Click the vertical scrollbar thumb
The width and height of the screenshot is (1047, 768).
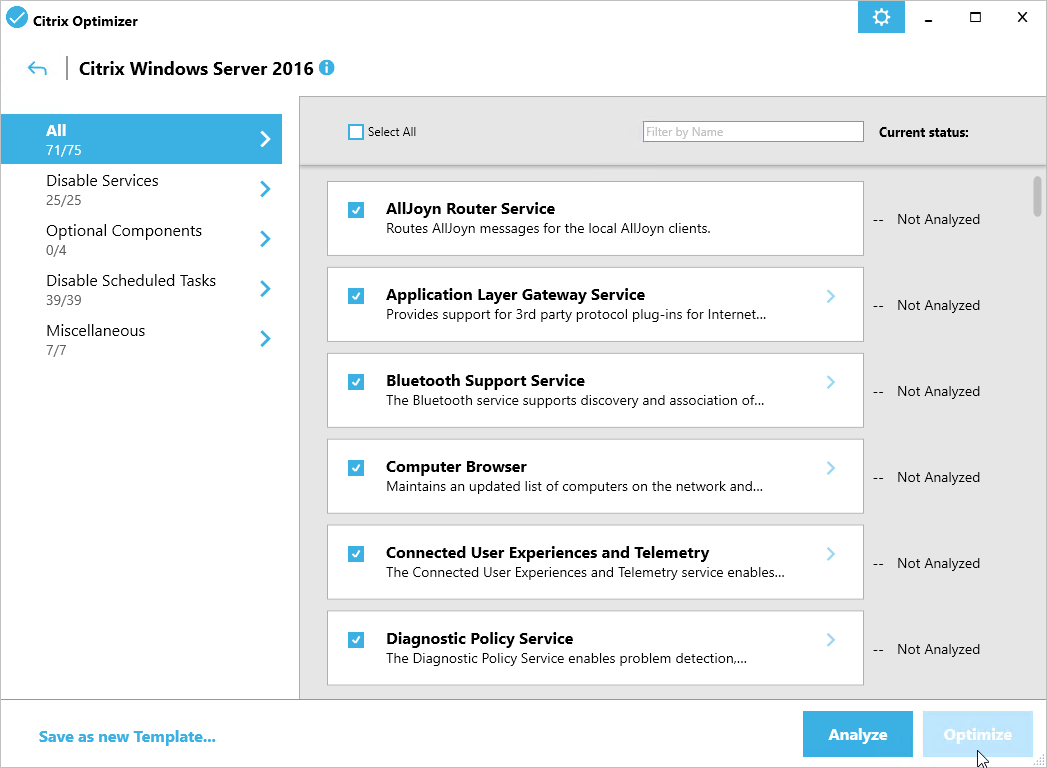click(1037, 196)
